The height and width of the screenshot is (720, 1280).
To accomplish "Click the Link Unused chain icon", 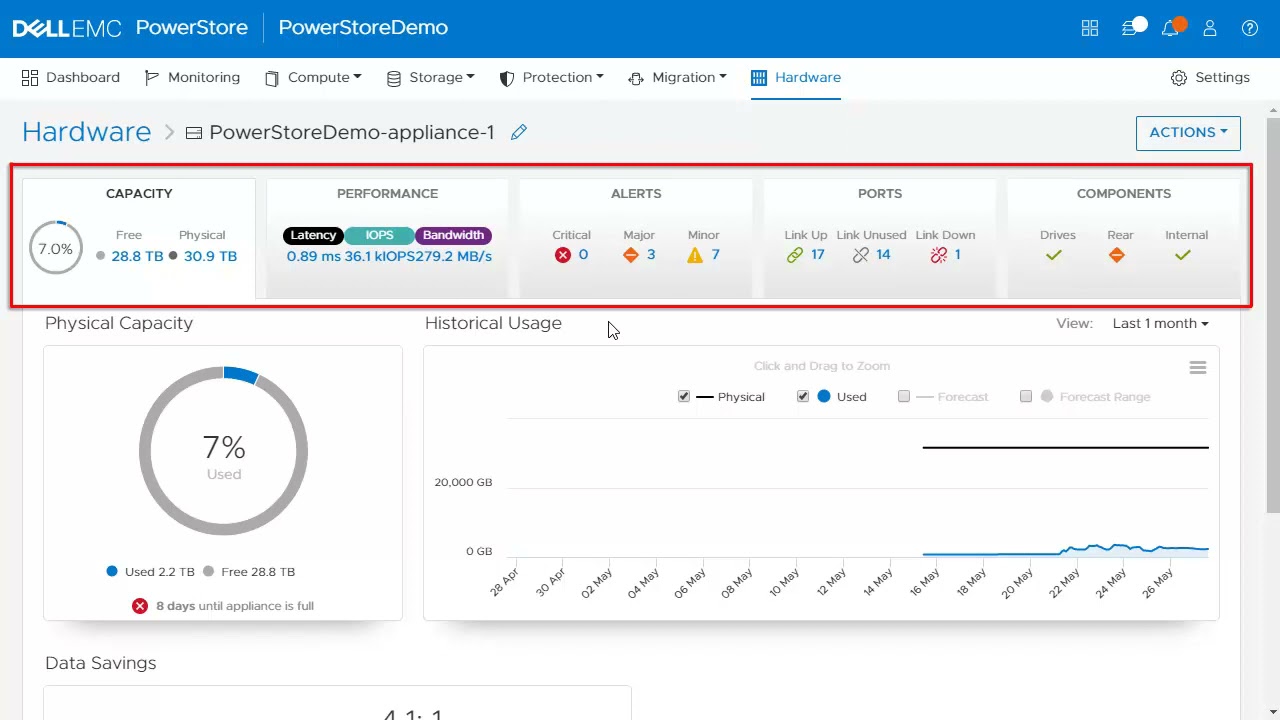I will pos(861,255).
